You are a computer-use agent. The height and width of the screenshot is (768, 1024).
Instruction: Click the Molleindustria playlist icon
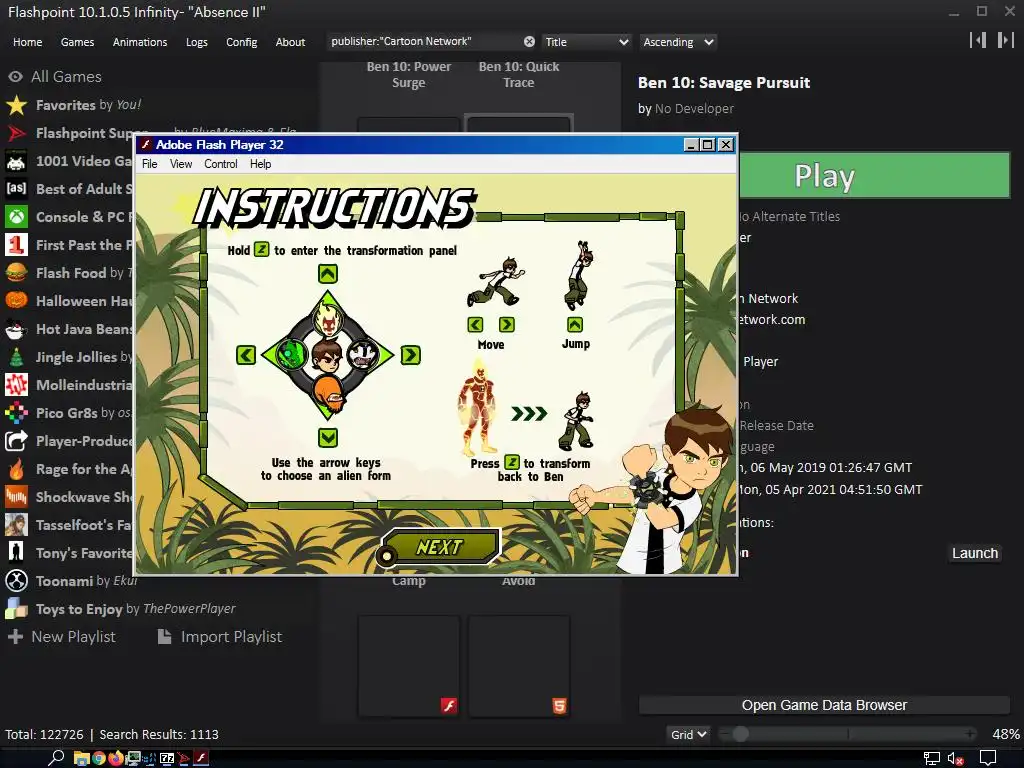(x=16, y=385)
